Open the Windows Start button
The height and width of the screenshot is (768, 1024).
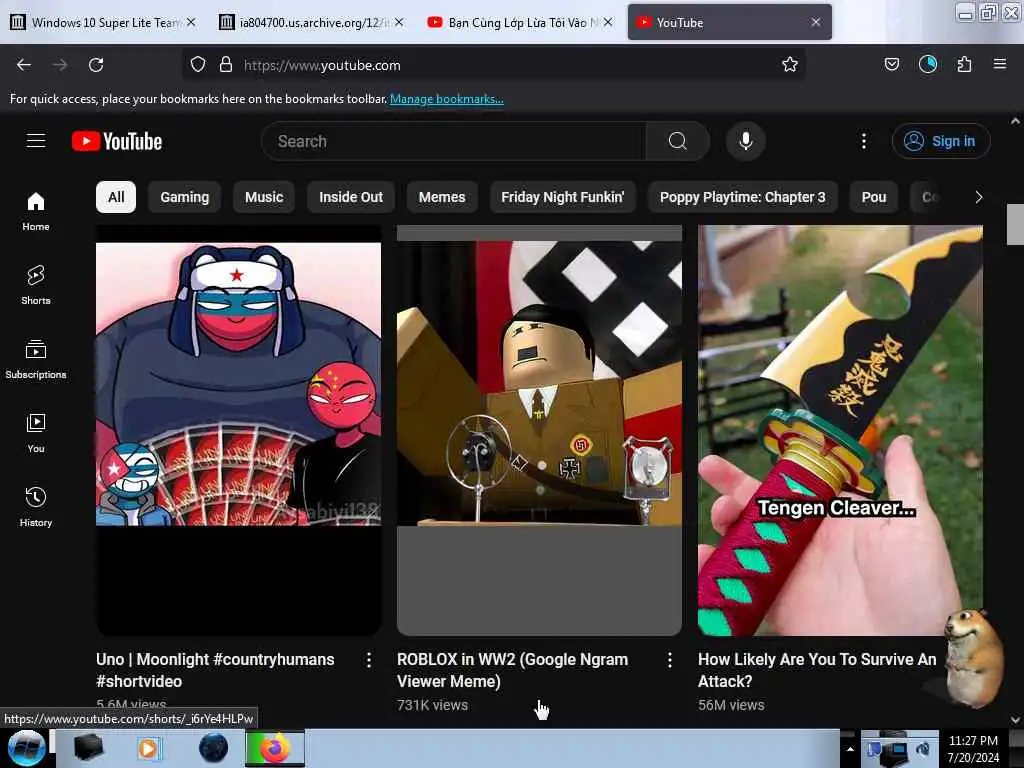[26, 748]
